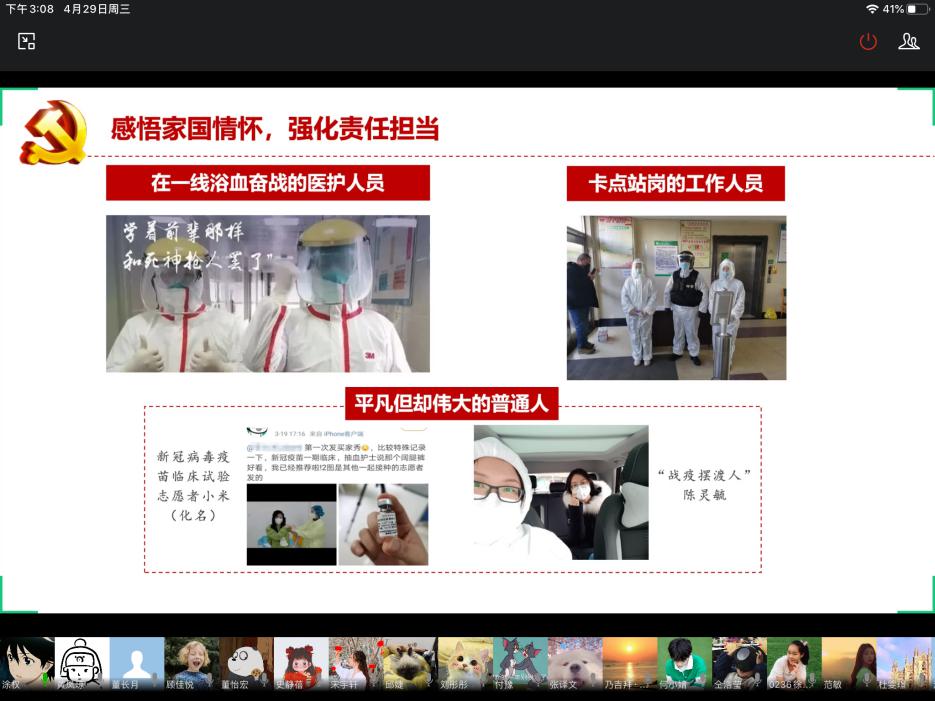This screenshot has height=701, width=935.
Task: Click the medical workers photo with face shields
Action: (268, 294)
